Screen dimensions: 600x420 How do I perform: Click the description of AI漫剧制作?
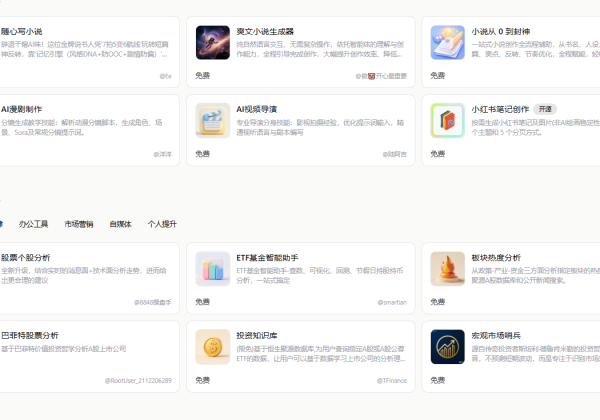pyautogui.click(x=82, y=127)
